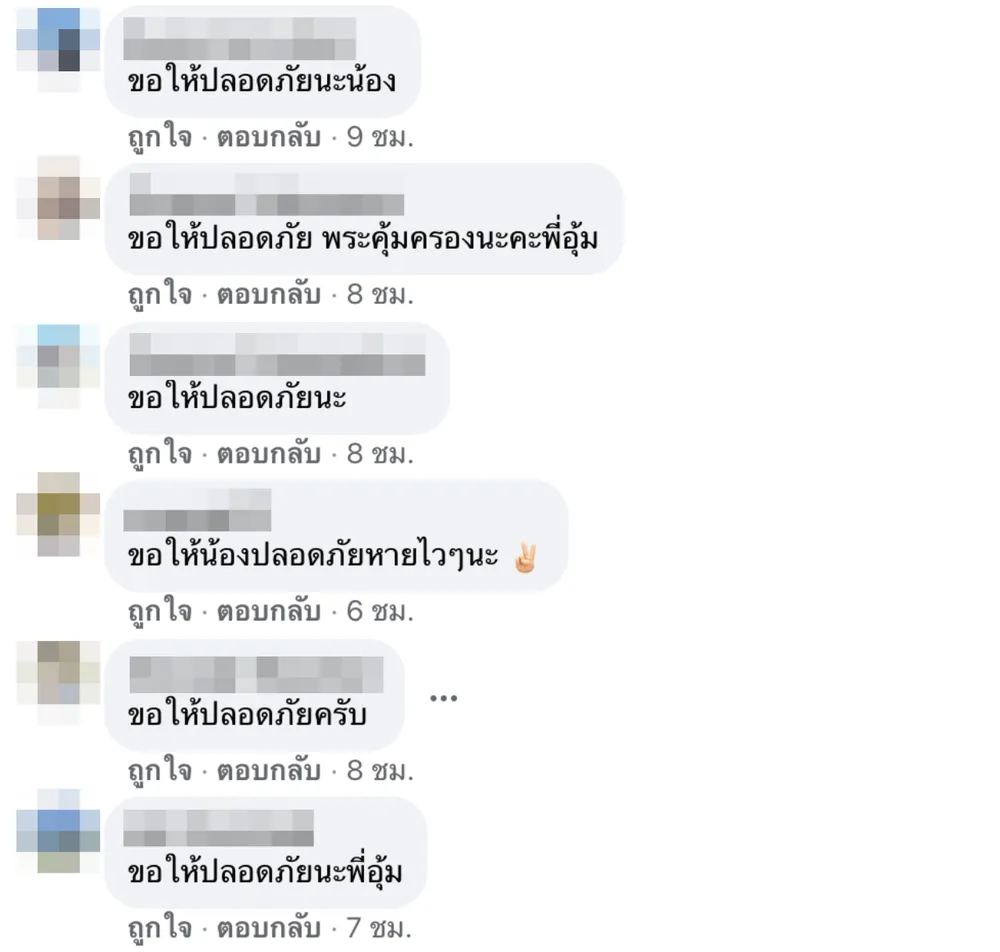Open avatar beside comment พระคุ้มครองนะคะพี่อุ้ม
1000x952 pixels.
(x=58, y=198)
